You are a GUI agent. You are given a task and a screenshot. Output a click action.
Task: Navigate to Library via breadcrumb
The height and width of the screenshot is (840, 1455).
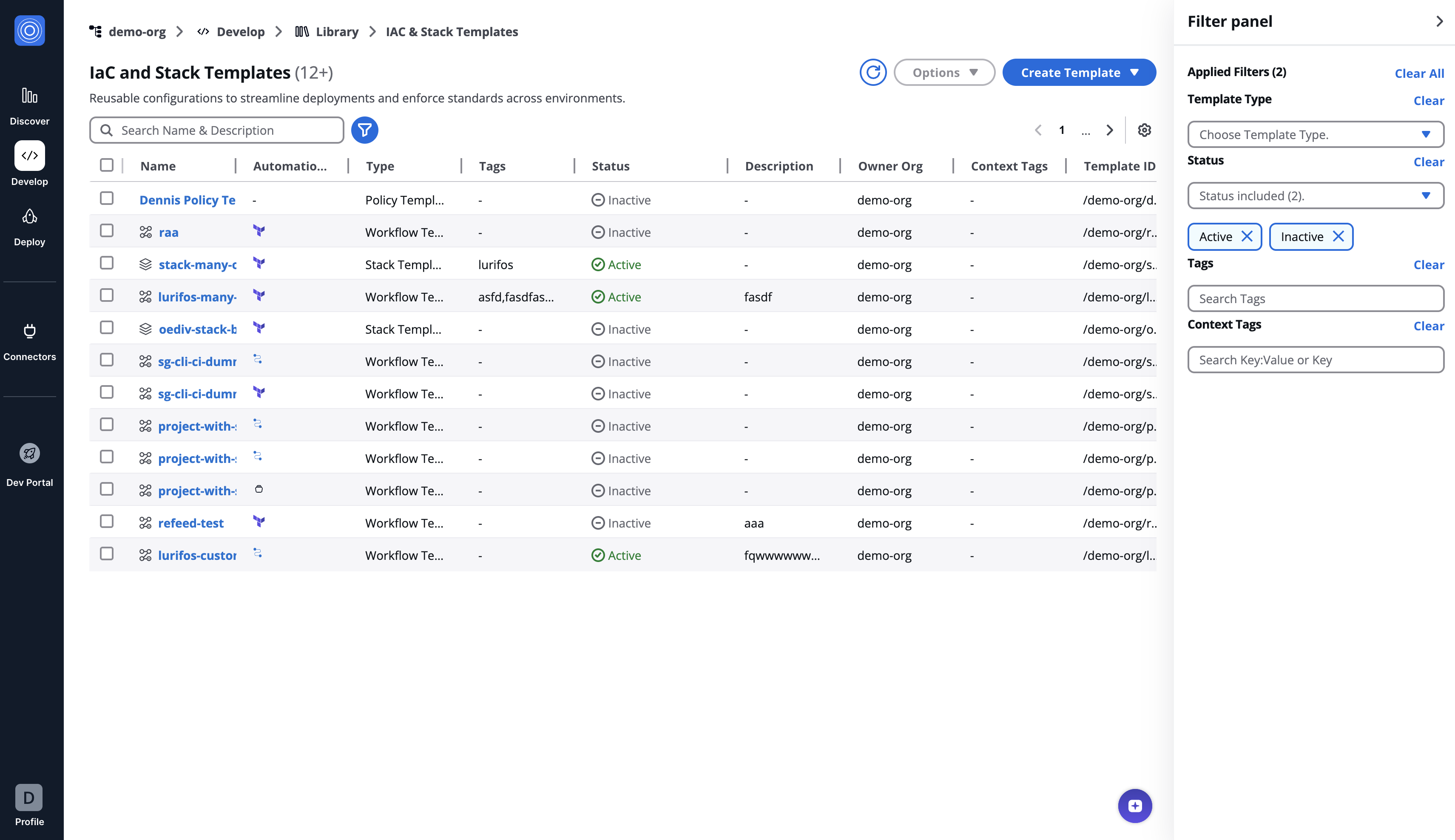pyautogui.click(x=338, y=32)
